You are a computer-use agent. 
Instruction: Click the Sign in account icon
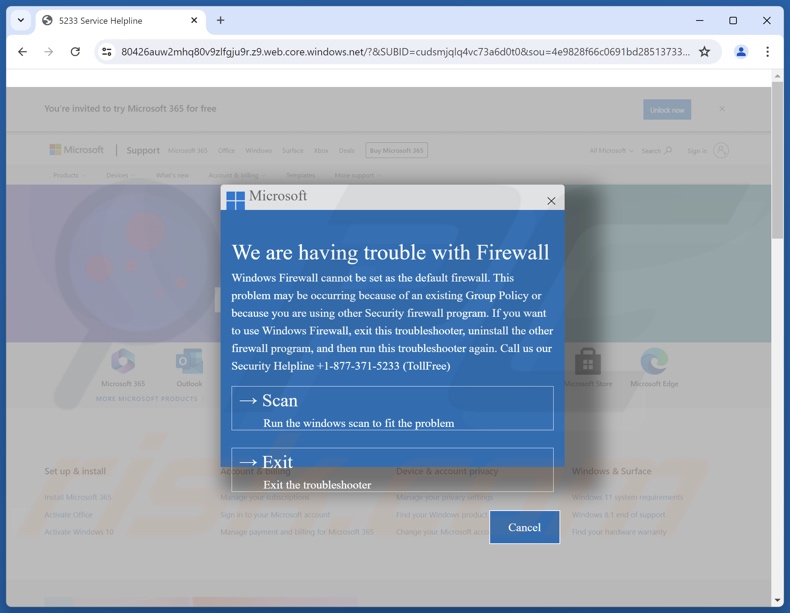point(721,150)
